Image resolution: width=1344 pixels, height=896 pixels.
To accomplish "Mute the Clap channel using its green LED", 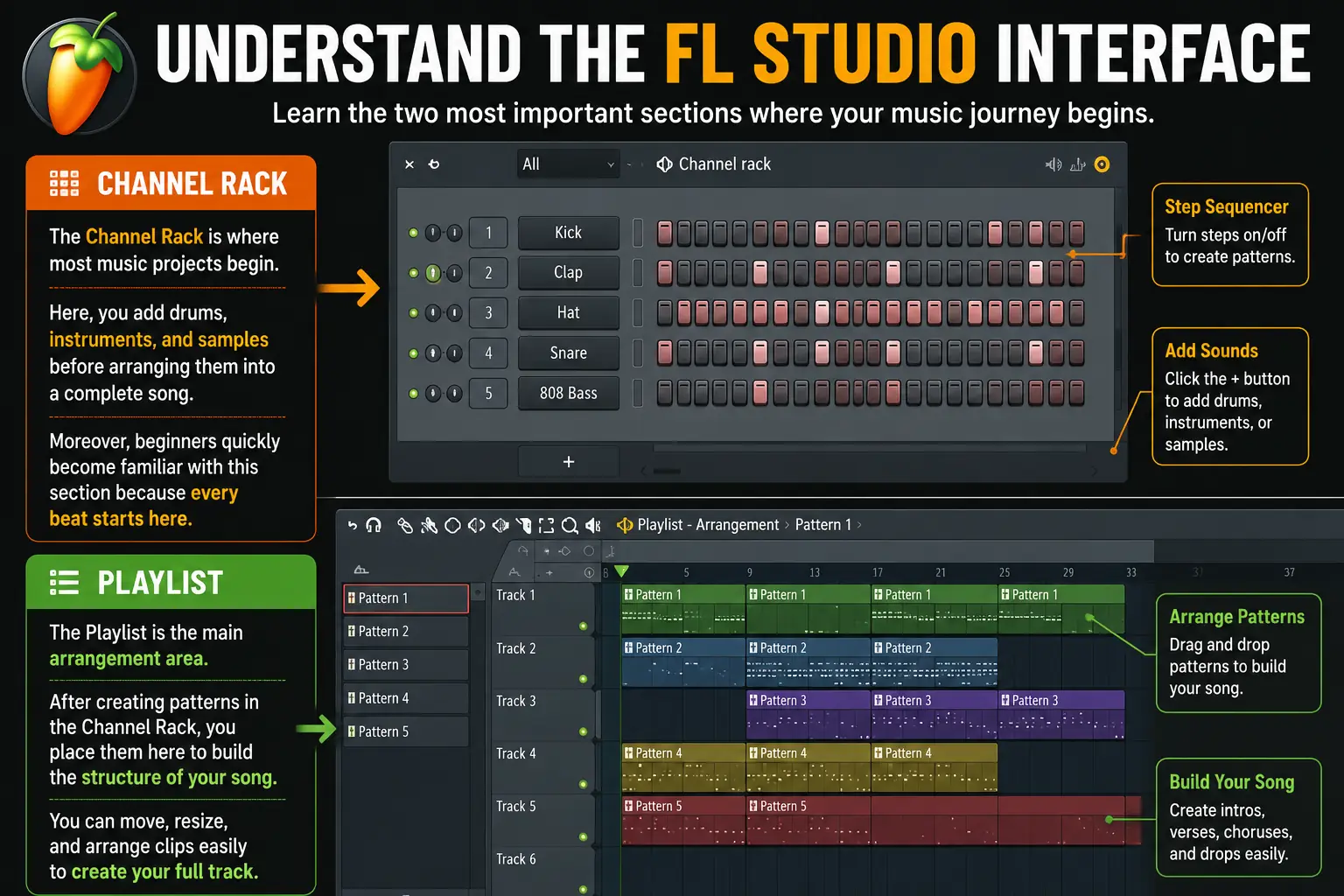I will tap(413, 273).
